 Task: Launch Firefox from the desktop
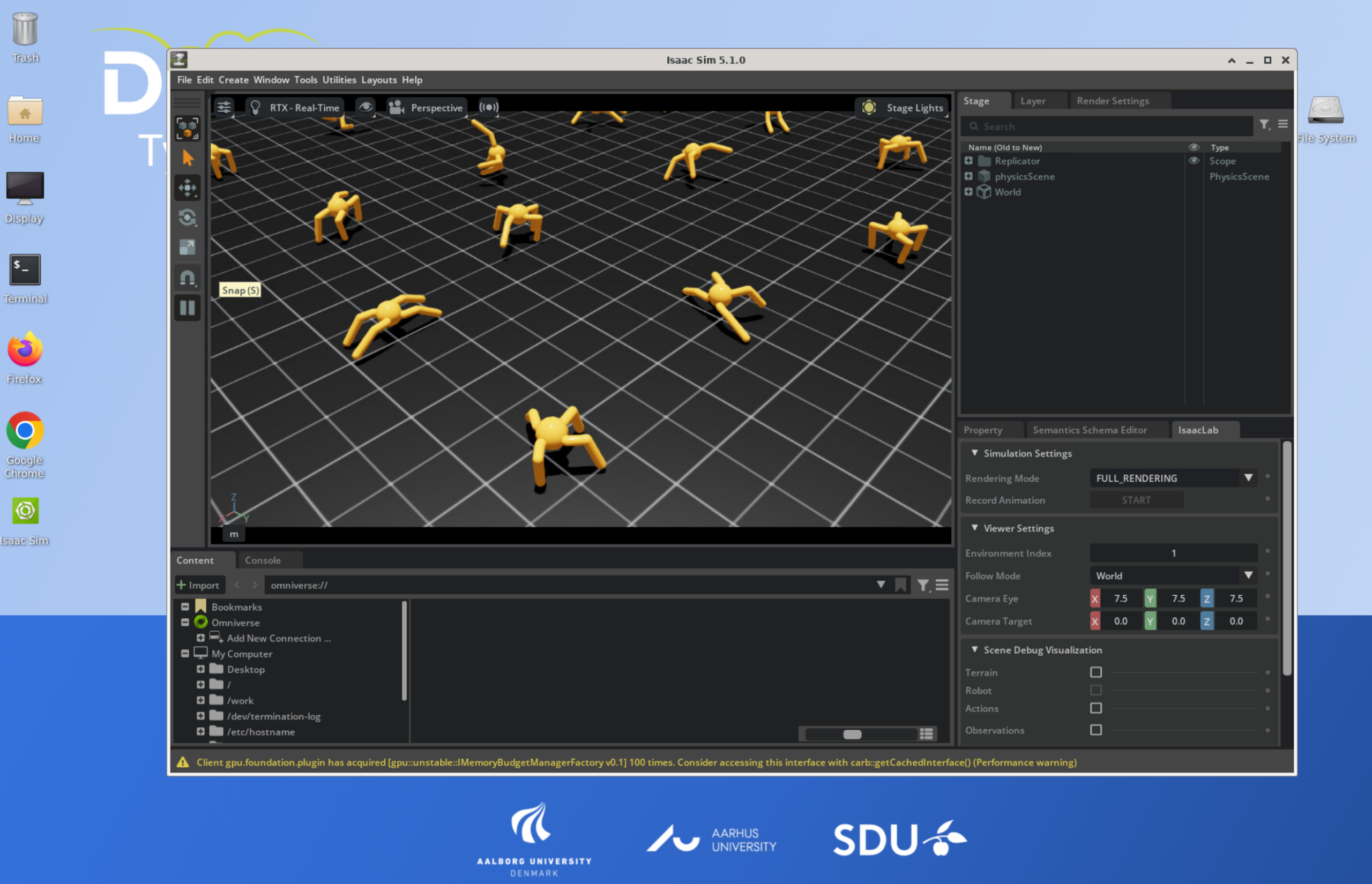25,350
